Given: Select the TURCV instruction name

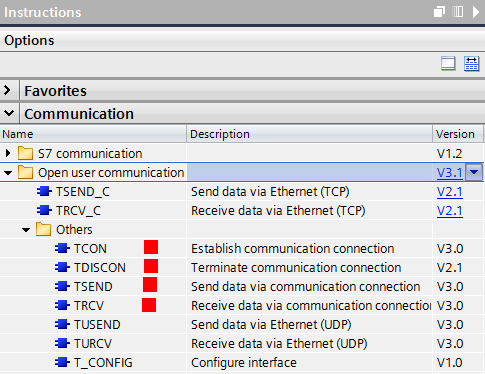Looking at the screenshot, I should 93,344.
